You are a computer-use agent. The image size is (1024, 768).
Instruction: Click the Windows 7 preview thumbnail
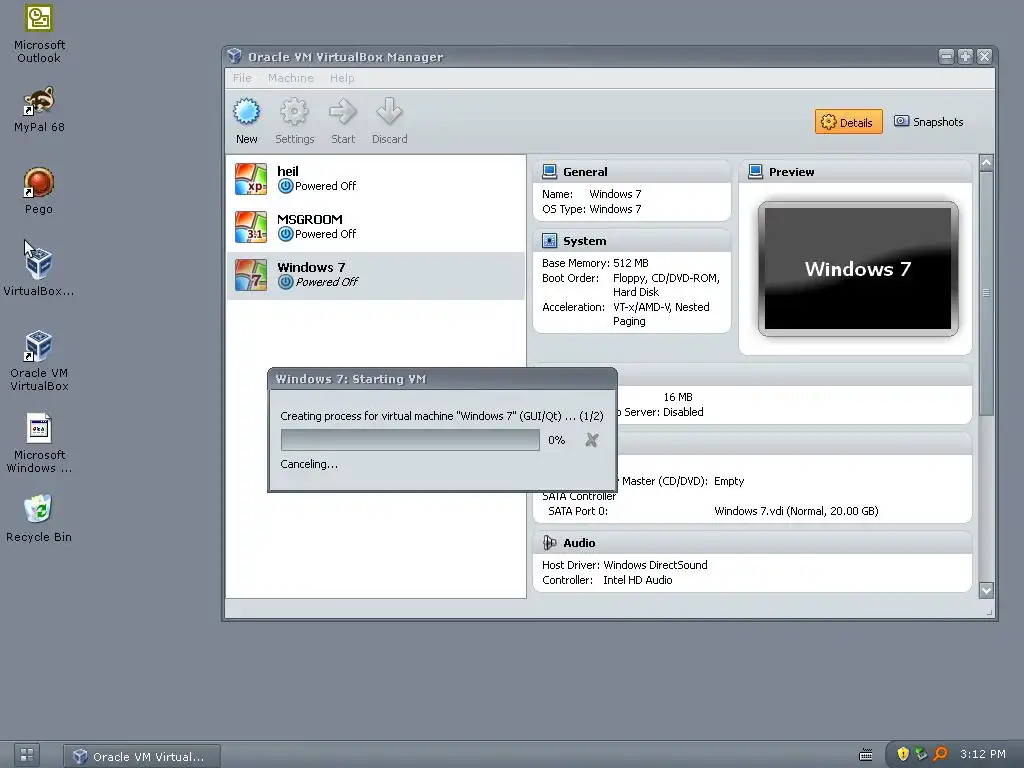tap(857, 268)
